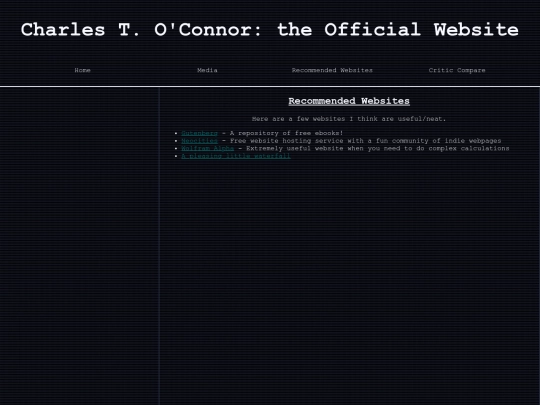This screenshot has width=540, height=405.
Task: Select Recommended Websites in the navigation bar
Action: tap(332, 70)
